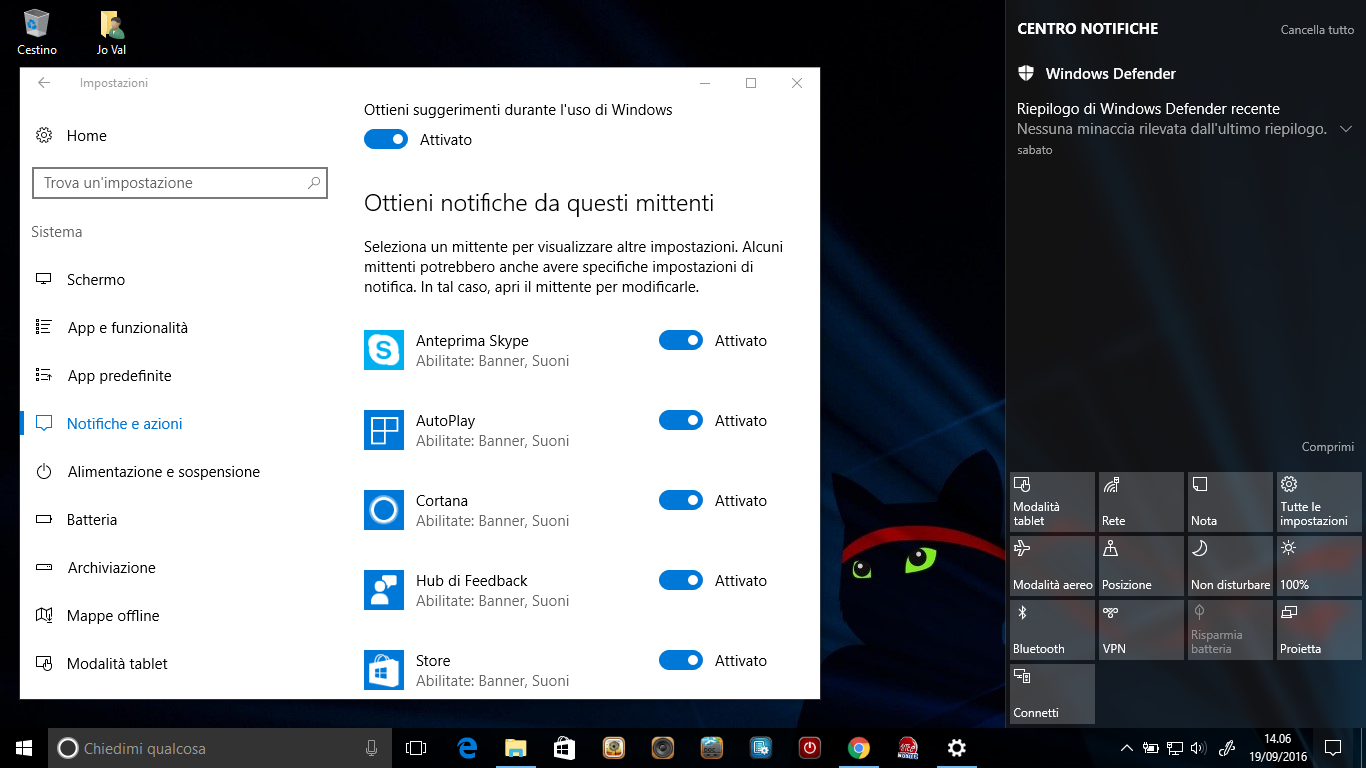This screenshot has width=1366, height=768.
Task: Show hidden tray icons arrow
Action: point(1126,748)
